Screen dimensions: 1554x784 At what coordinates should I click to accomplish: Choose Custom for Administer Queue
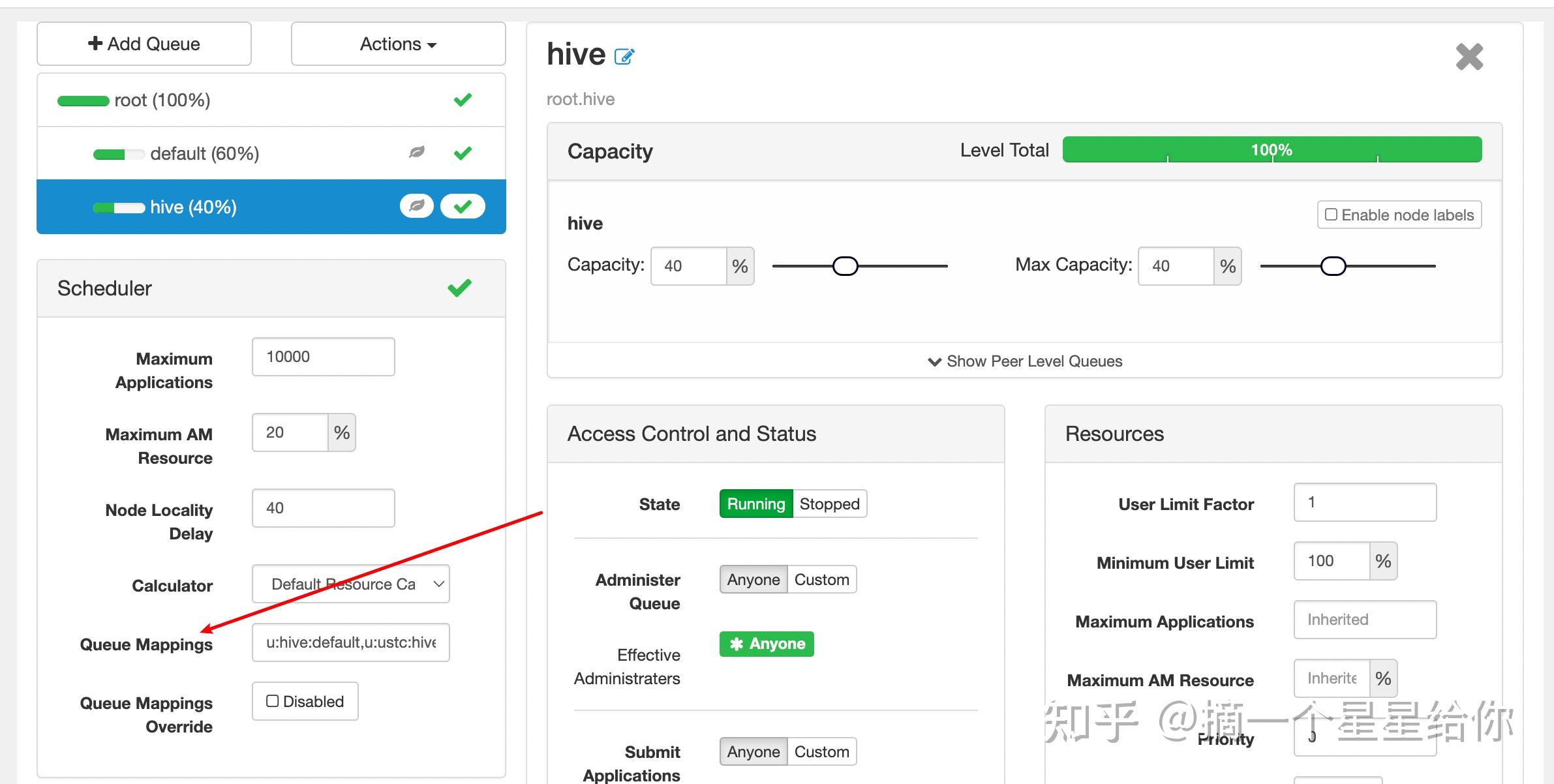coord(821,579)
